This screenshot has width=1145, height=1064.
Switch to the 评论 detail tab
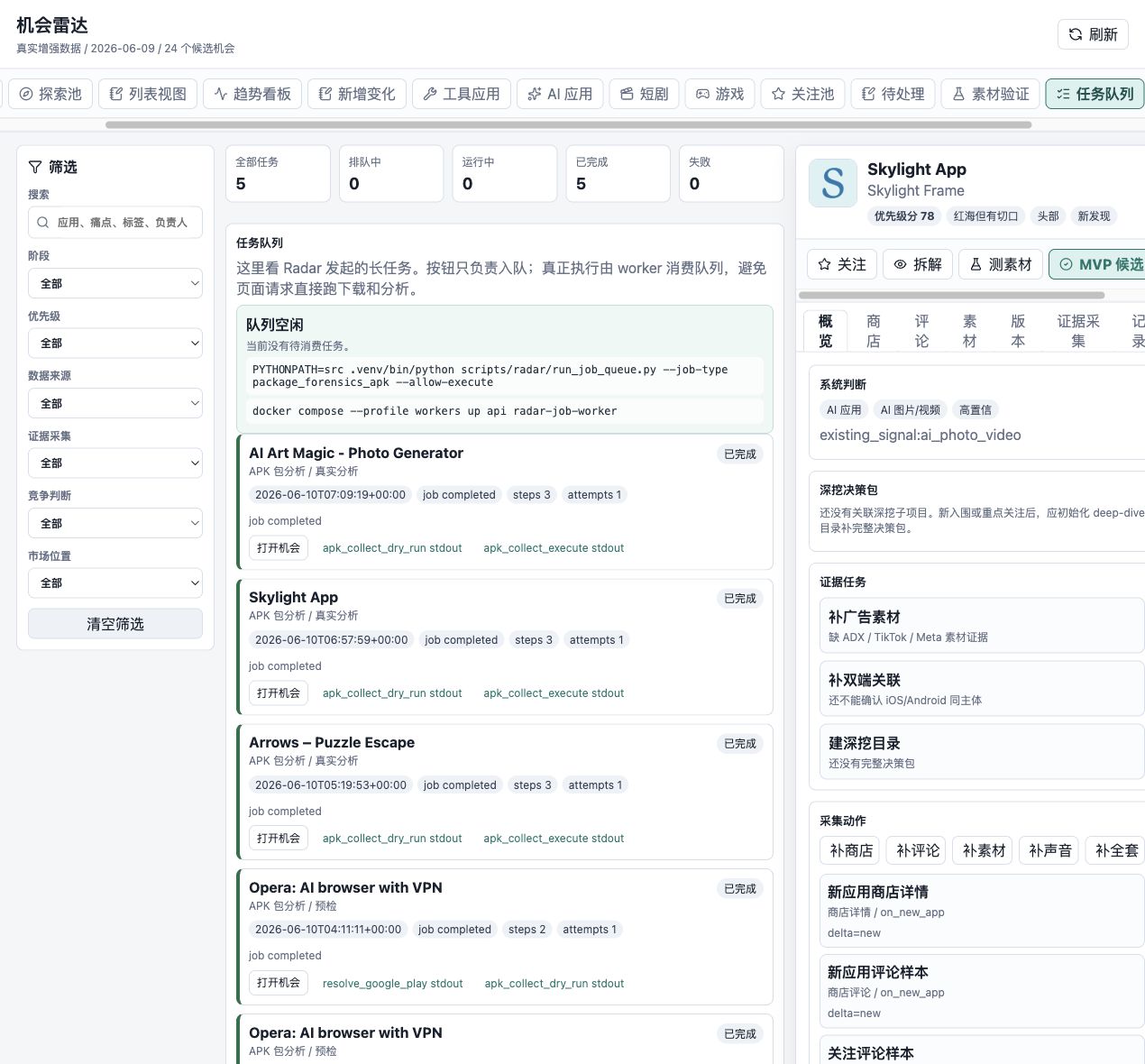[x=921, y=331]
